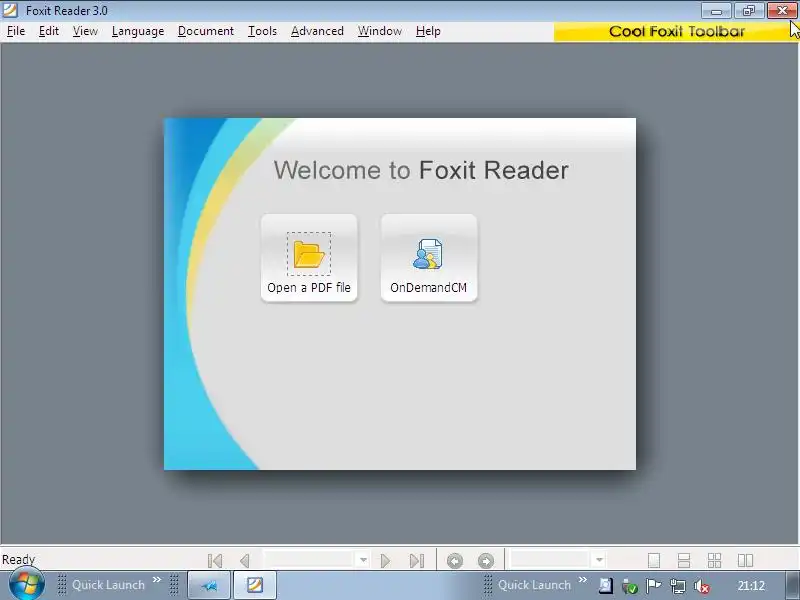Click the 21:12 system clock

[x=751, y=586]
